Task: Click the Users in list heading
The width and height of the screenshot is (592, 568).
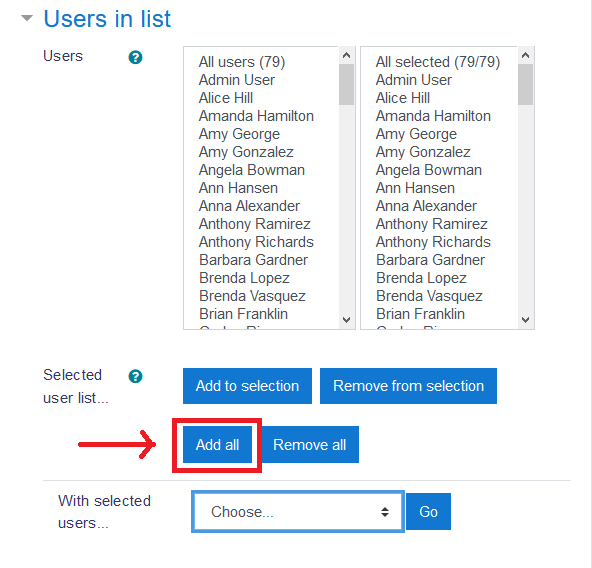Action: pyautogui.click(x=107, y=19)
